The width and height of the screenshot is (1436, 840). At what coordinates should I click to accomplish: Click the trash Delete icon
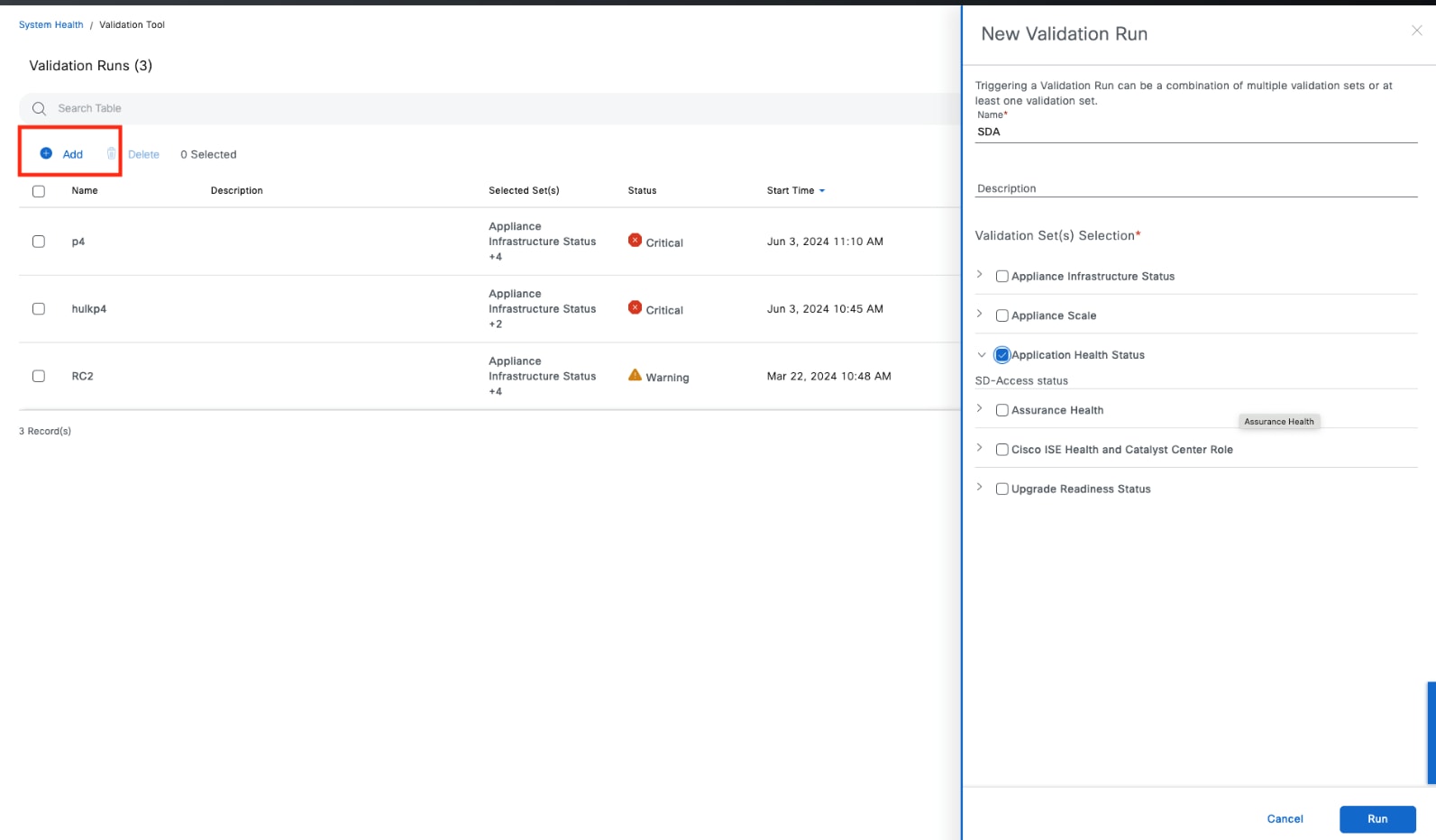(x=111, y=154)
